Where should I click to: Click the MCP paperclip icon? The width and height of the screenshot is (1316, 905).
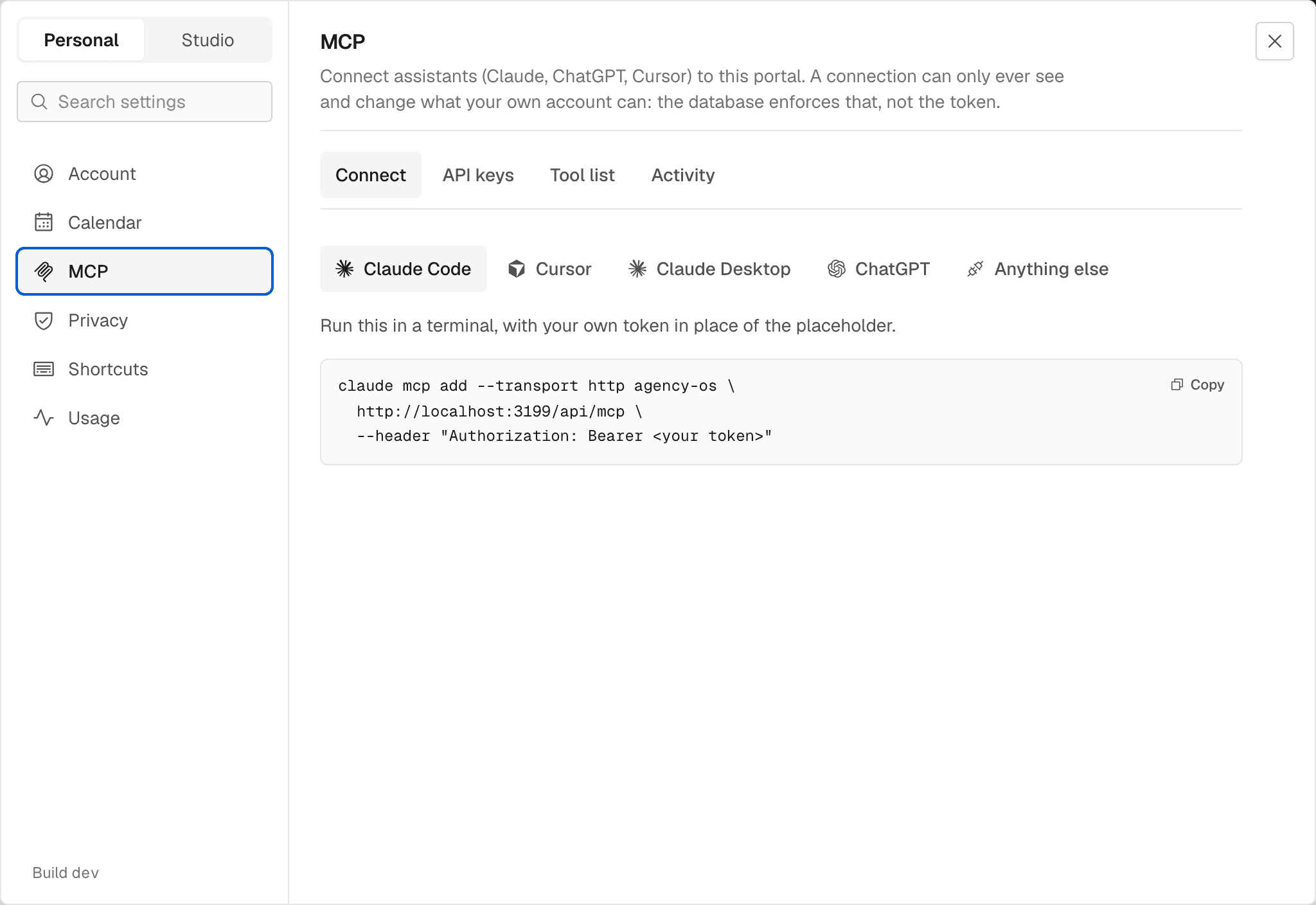pos(44,271)
